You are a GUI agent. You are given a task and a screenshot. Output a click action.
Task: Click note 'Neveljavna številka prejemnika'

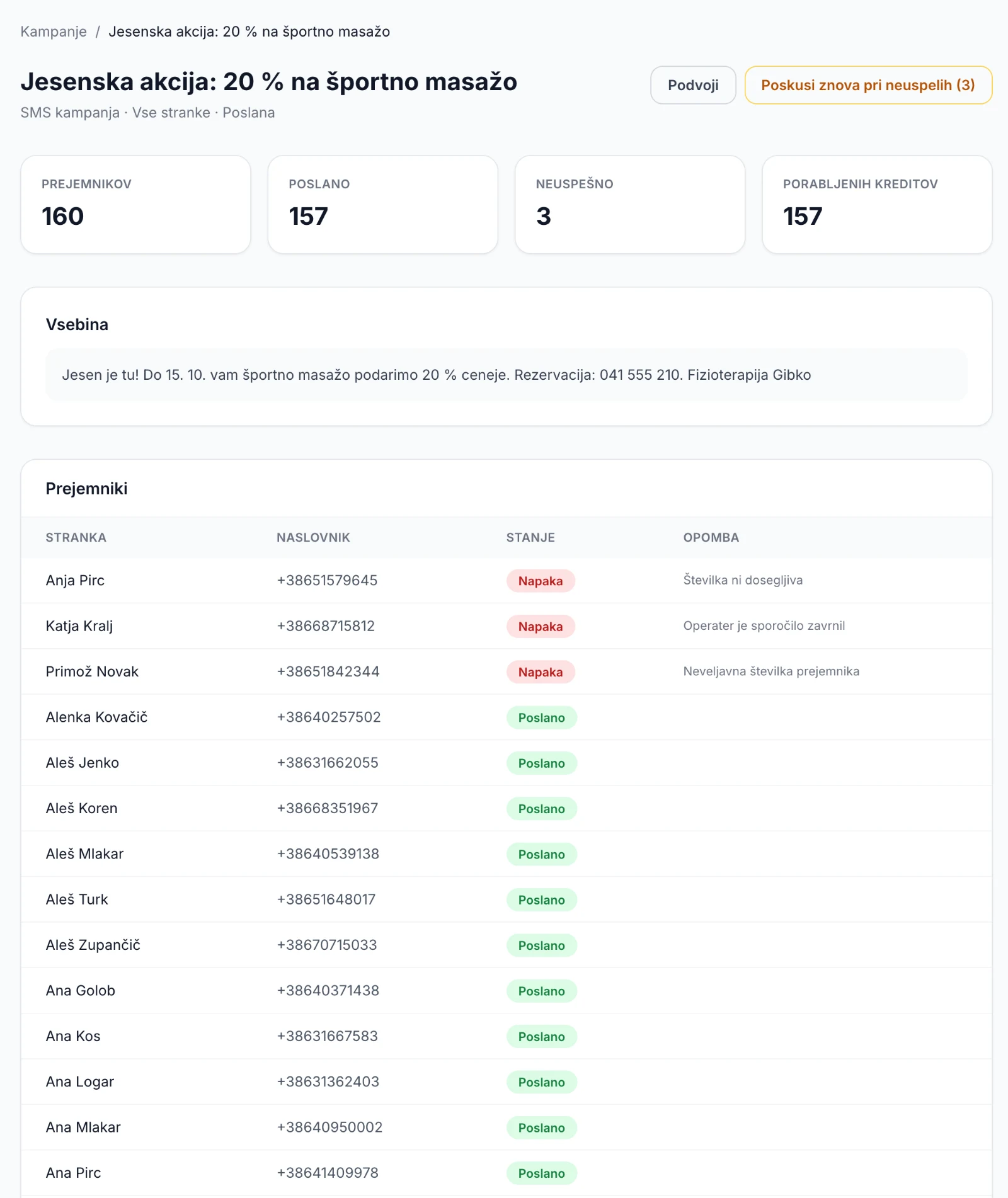click(x=771, y=671)
